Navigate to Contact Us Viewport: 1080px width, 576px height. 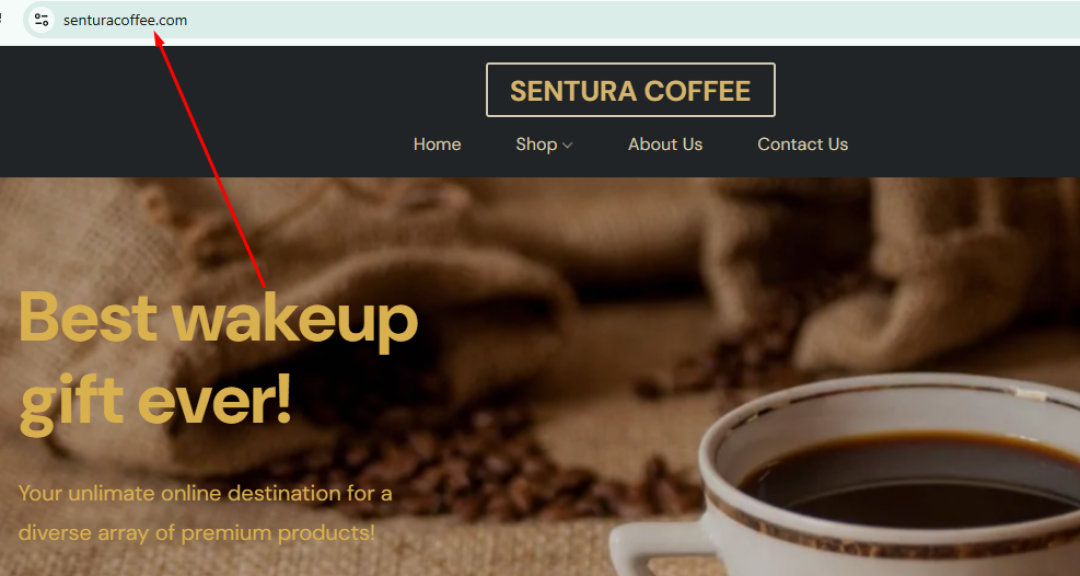point(802,144)
